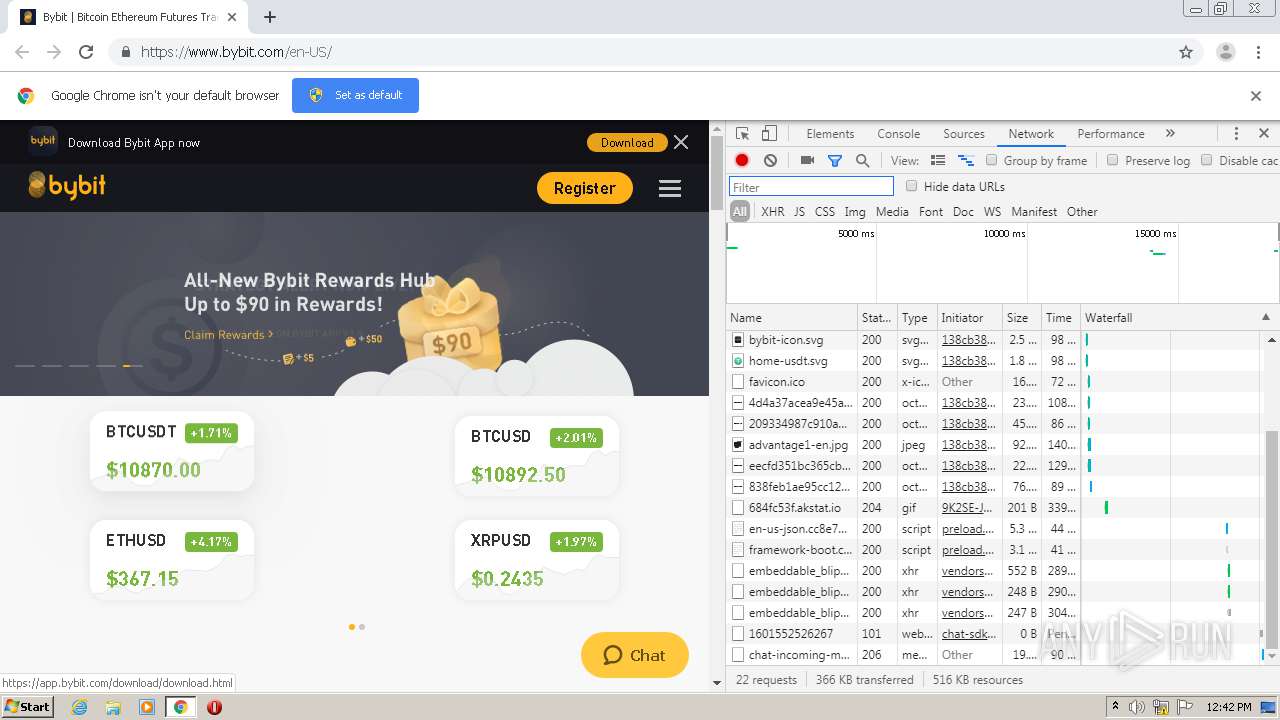The width and height of the screenshot is (1280, 720).
Task: Bookmark this page with star icon
Action: pos(1186,52)
